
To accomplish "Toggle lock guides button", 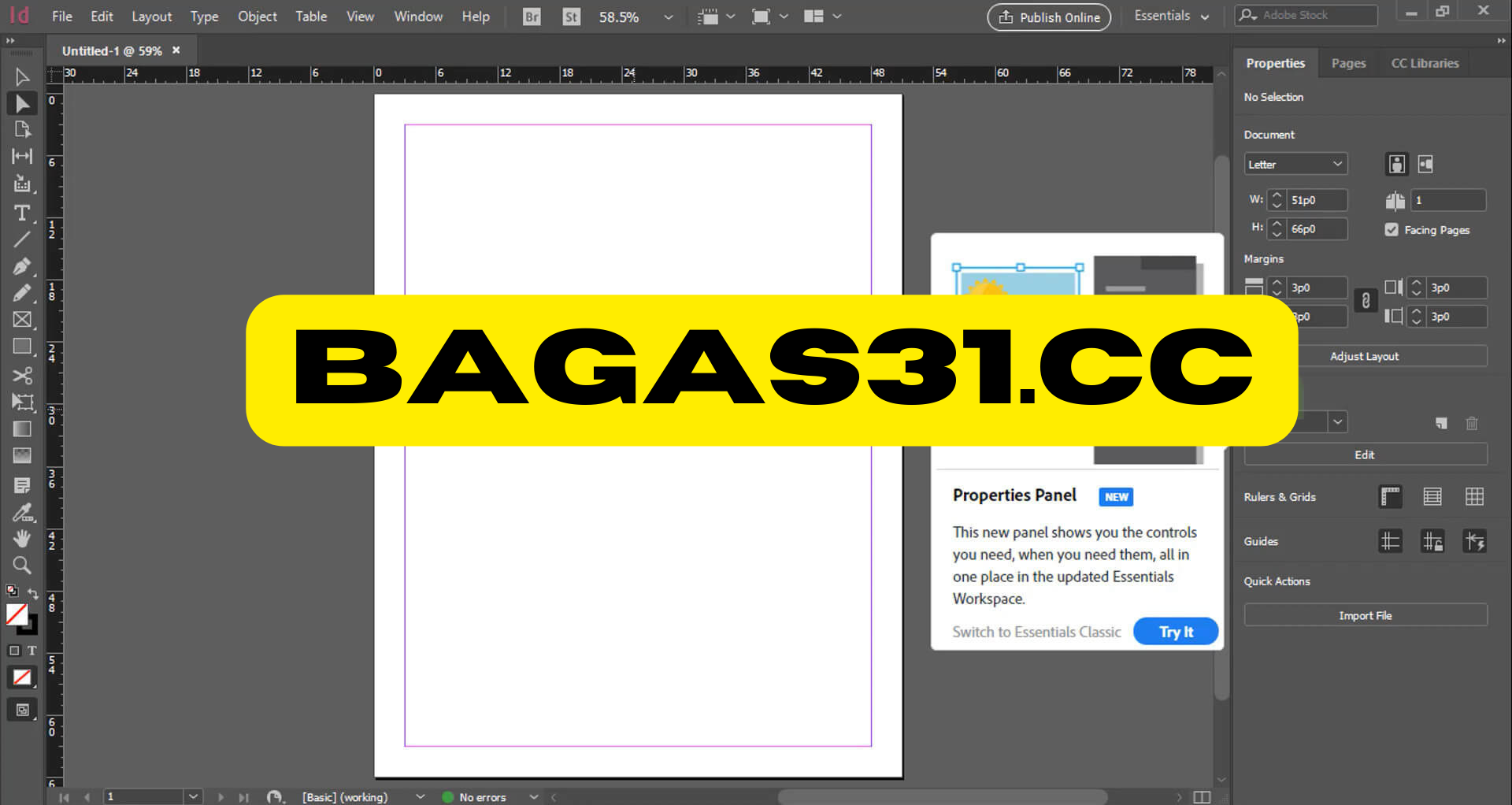I will coord(1432,541).
